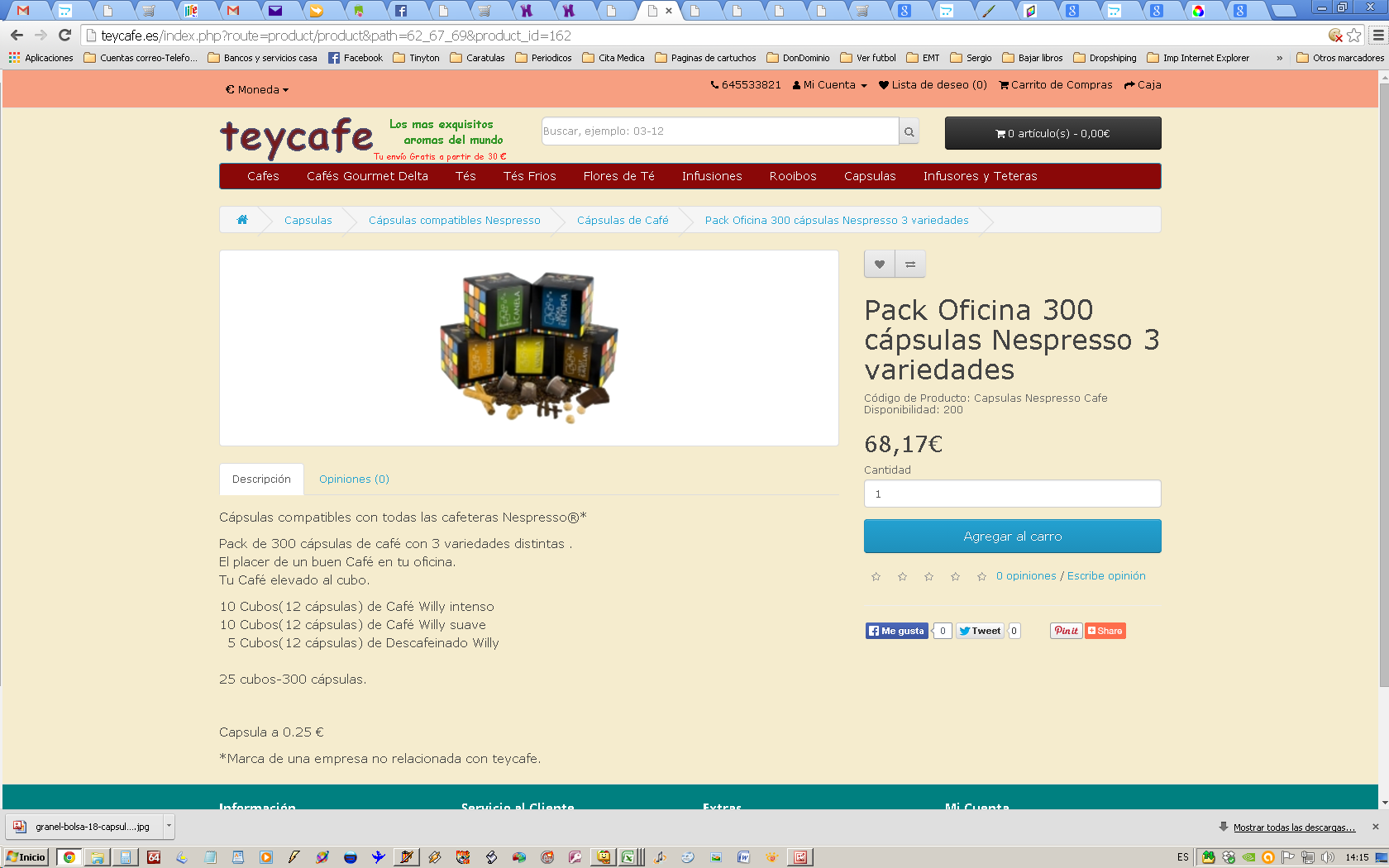Open downloaded granel-bolsa-18-capsul jpg file
The width and height of the screenshot is (1389, 868).
pyautogui.click(x=85, y=826)
